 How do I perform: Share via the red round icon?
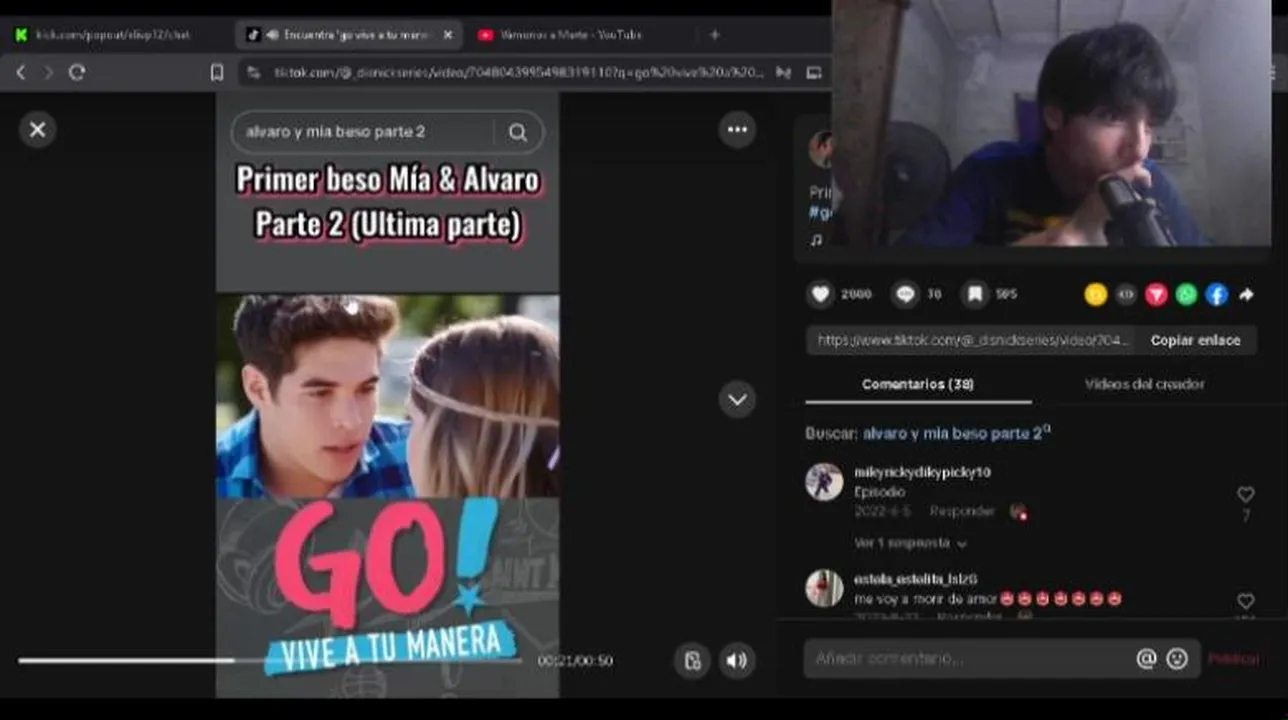pos(1156,294)
